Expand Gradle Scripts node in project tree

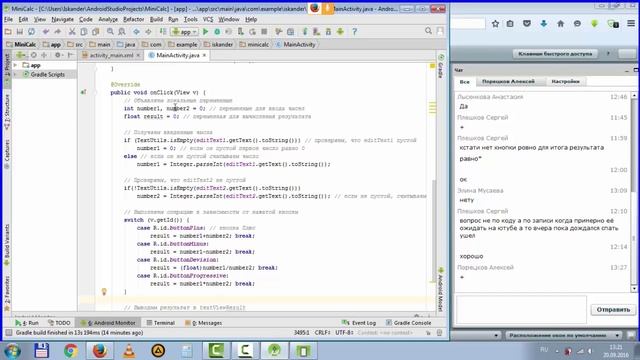click(x=16, y=75)
